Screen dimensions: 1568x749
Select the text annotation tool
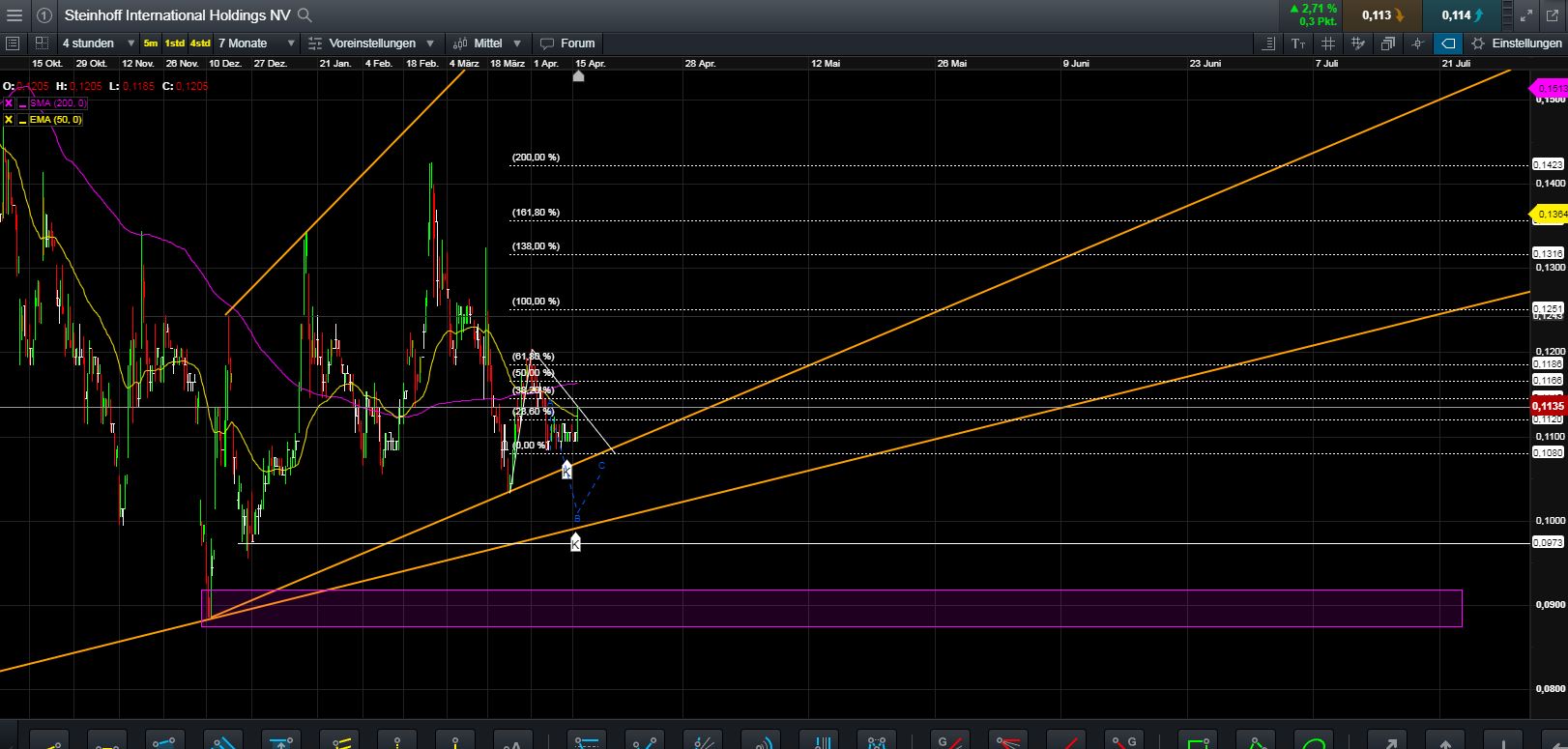(x=1298, y=43)
